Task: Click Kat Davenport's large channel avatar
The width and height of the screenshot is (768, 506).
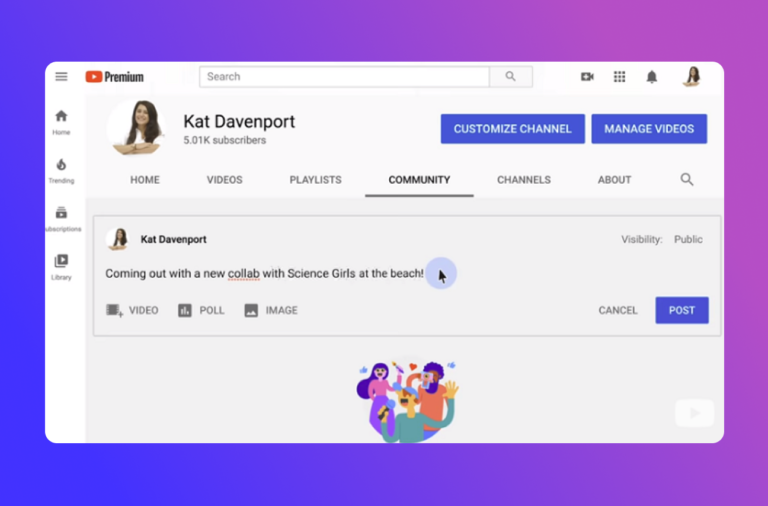Action: [137, 128]
